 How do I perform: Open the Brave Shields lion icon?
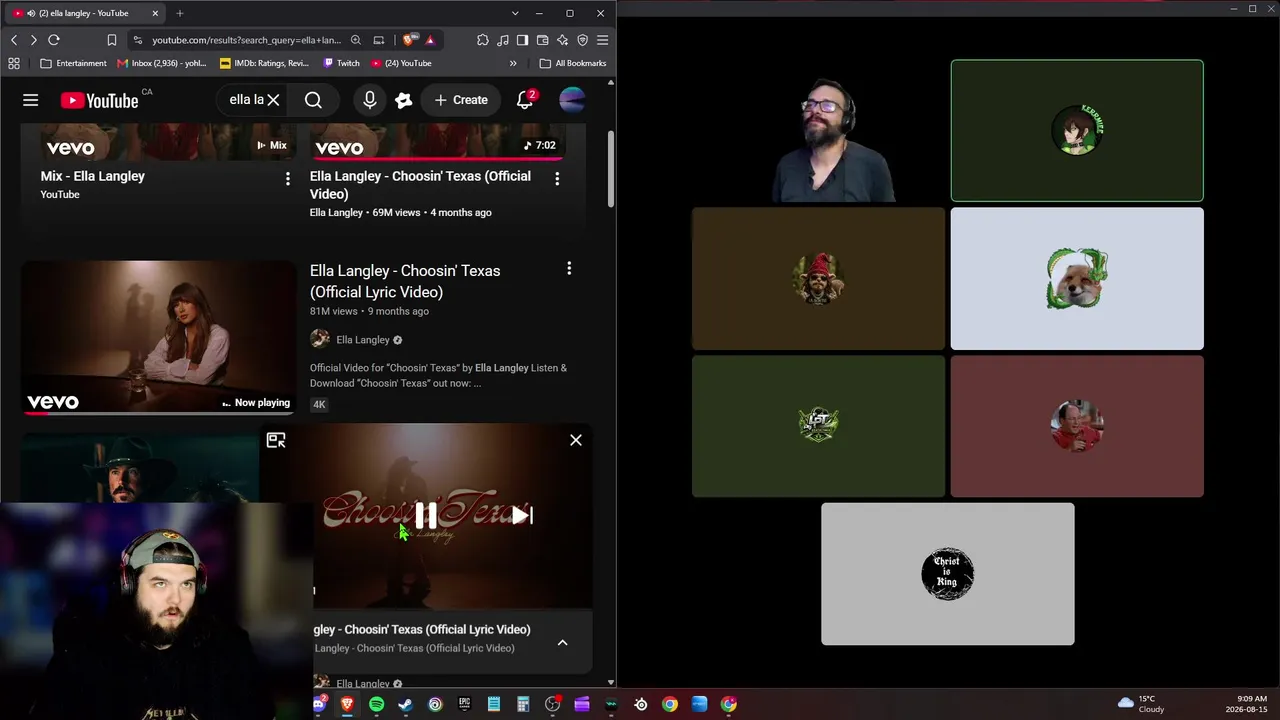tap(410, 40)
